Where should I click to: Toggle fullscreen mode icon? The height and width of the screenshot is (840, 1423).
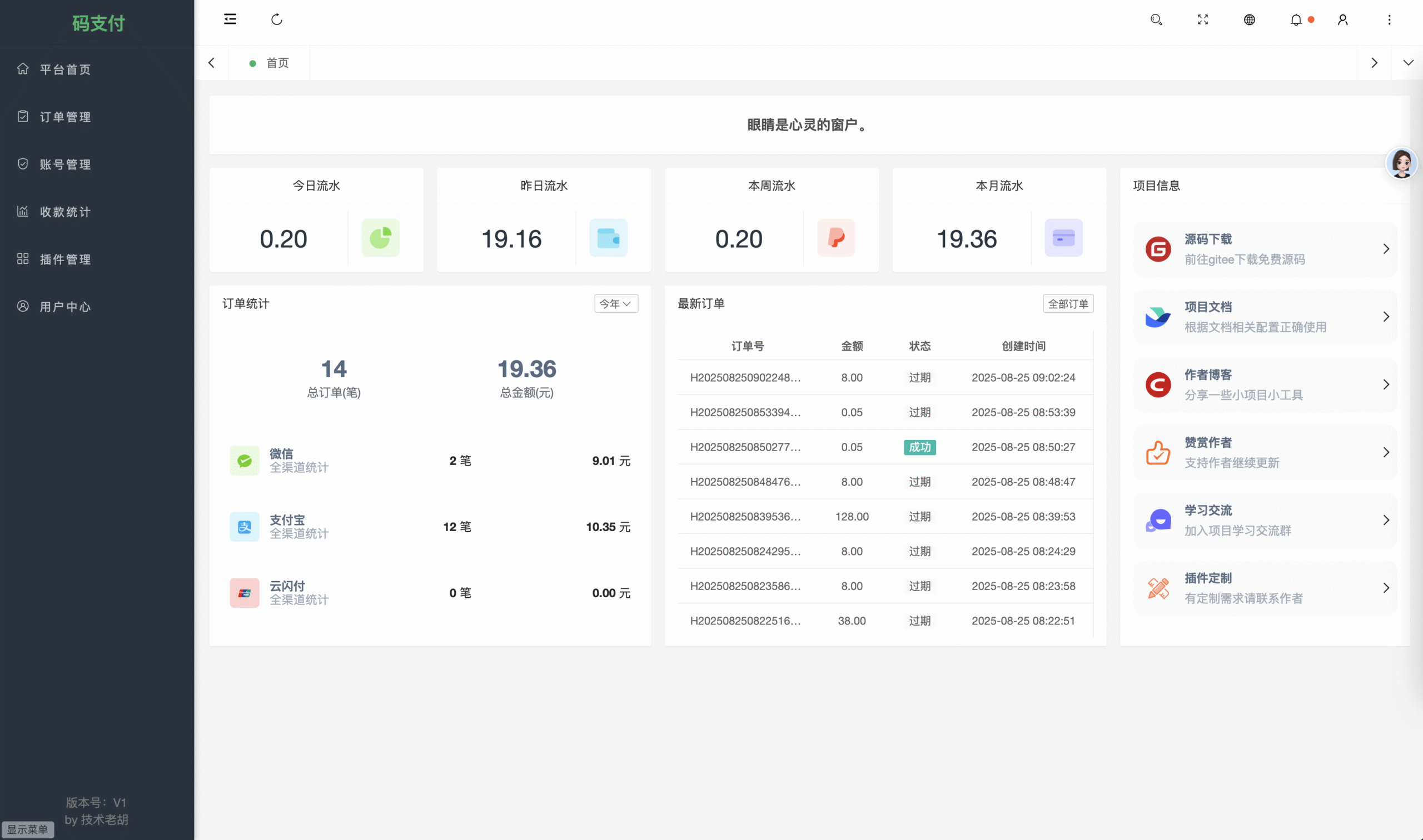click(x=1203, y=20)
